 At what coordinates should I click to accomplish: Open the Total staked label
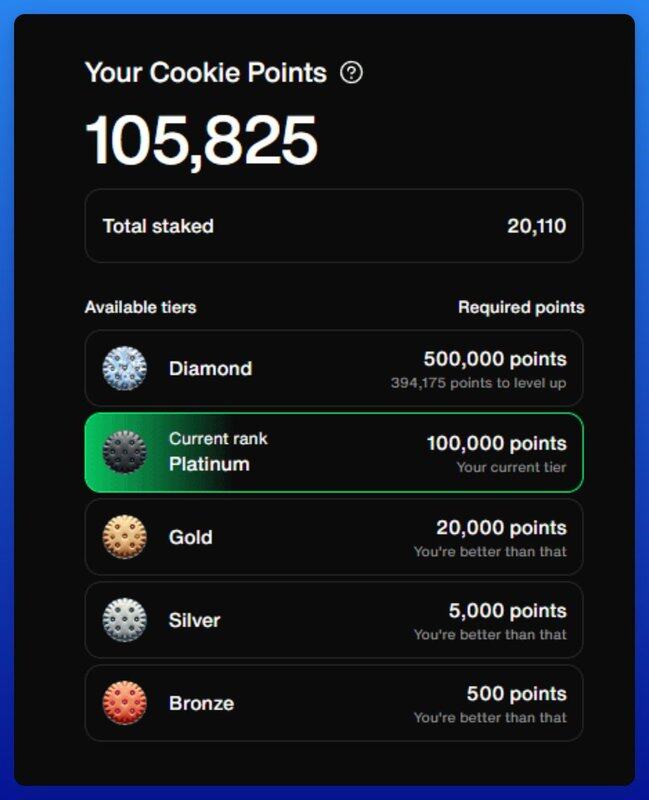pos(158,226)
